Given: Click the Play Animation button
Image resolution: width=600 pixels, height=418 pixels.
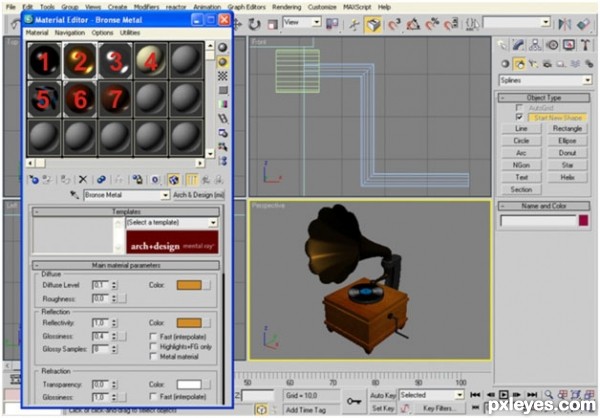Looking at the screenshot, I should pos(504,395).
